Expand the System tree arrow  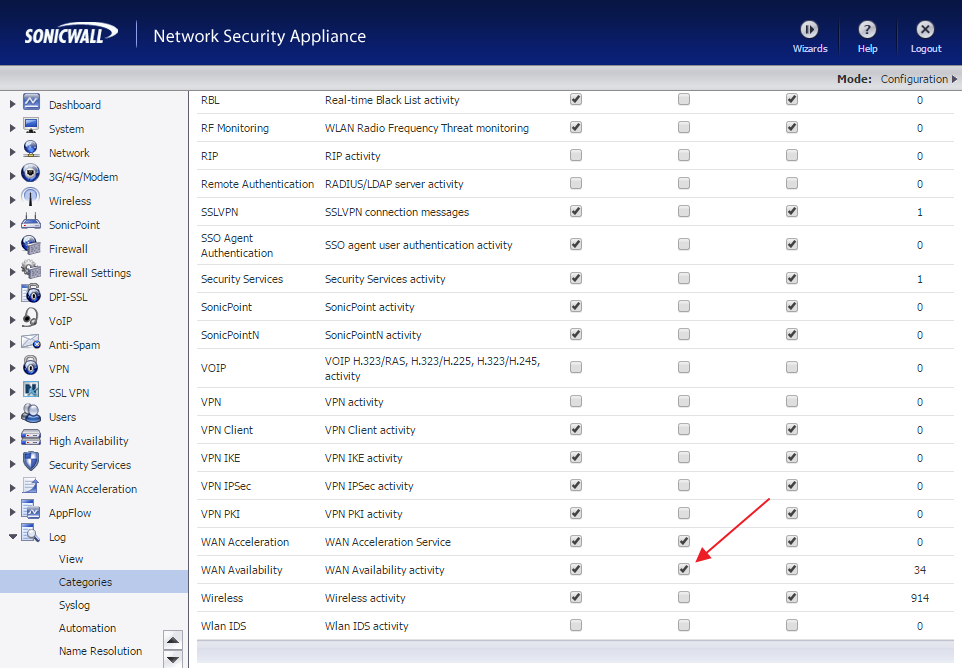tap(12, 128)
